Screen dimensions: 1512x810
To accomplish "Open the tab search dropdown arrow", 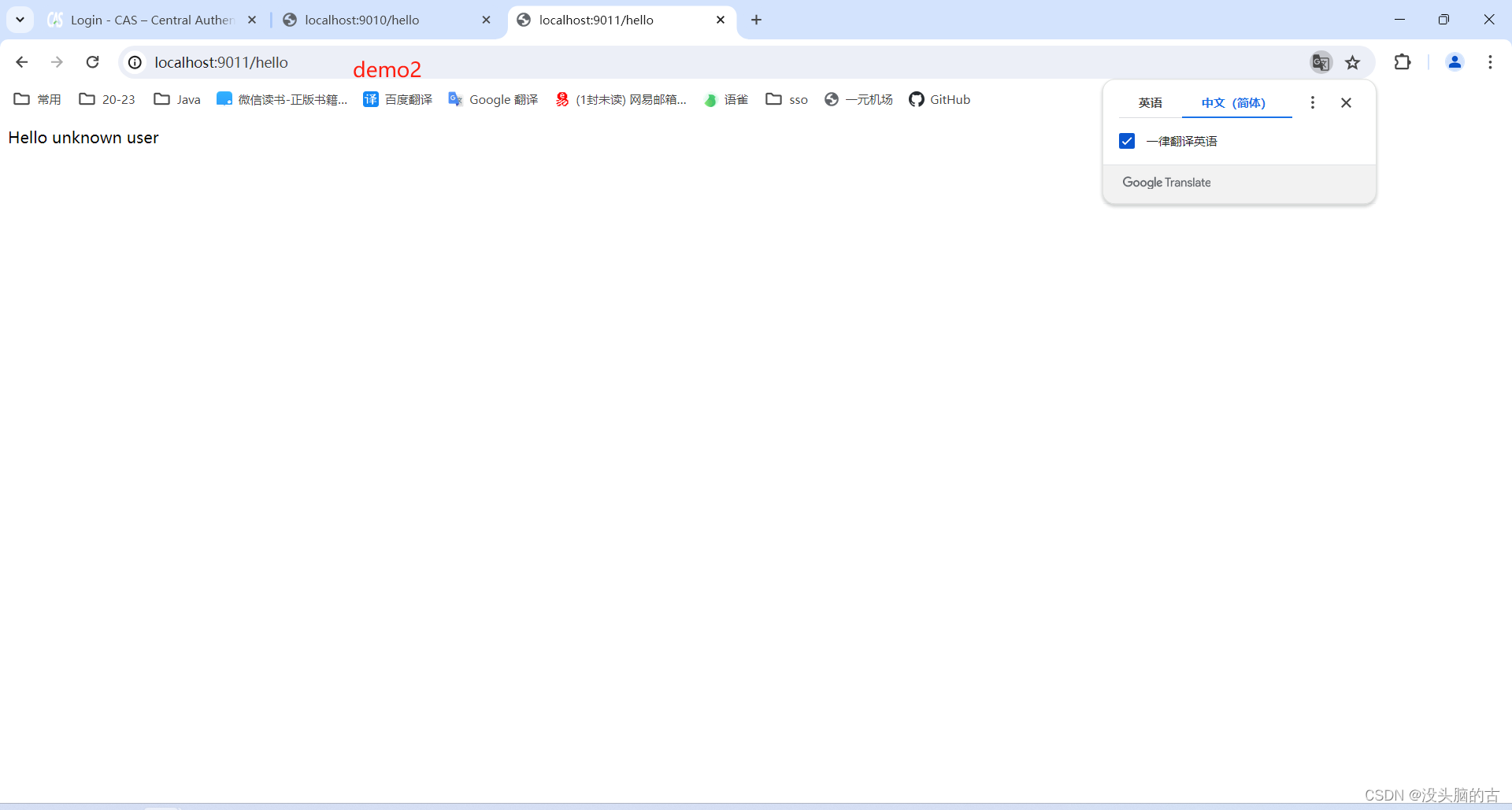I will tap(20, 20).
